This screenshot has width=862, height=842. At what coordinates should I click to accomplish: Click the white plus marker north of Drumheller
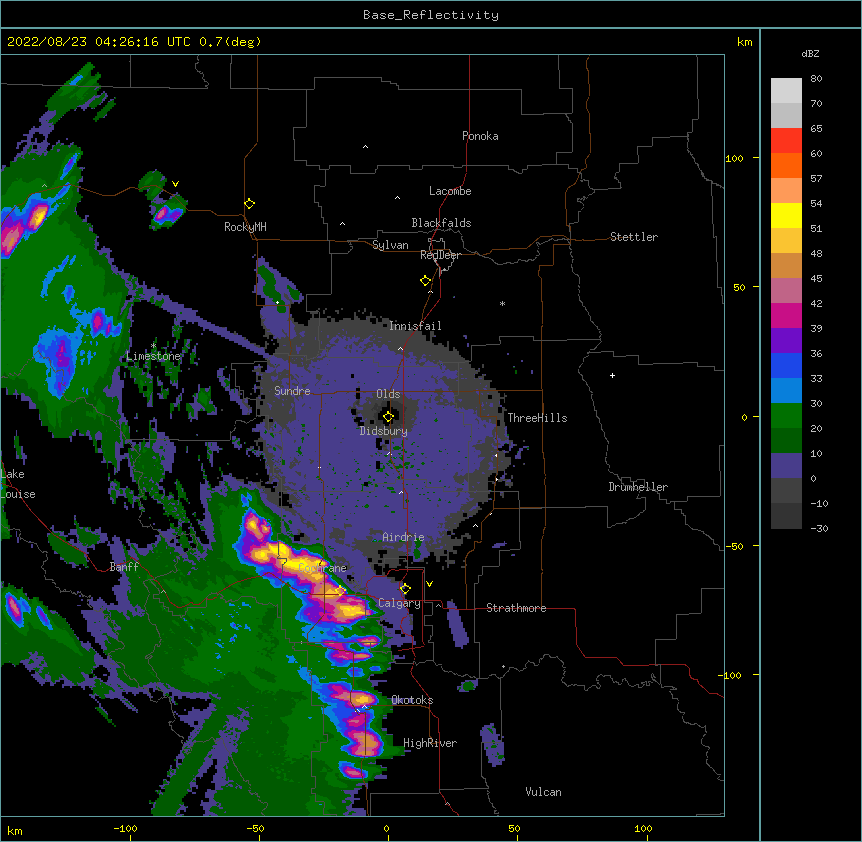[612, 375]
